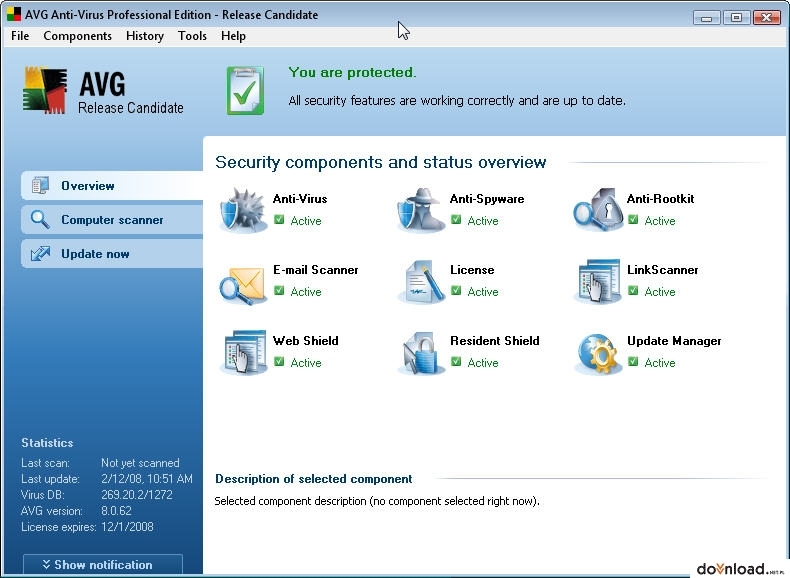Select the Anti-Spyware component label
This screenshot has height=578, width=790.
pyautogui.click(x=487, y=199)
